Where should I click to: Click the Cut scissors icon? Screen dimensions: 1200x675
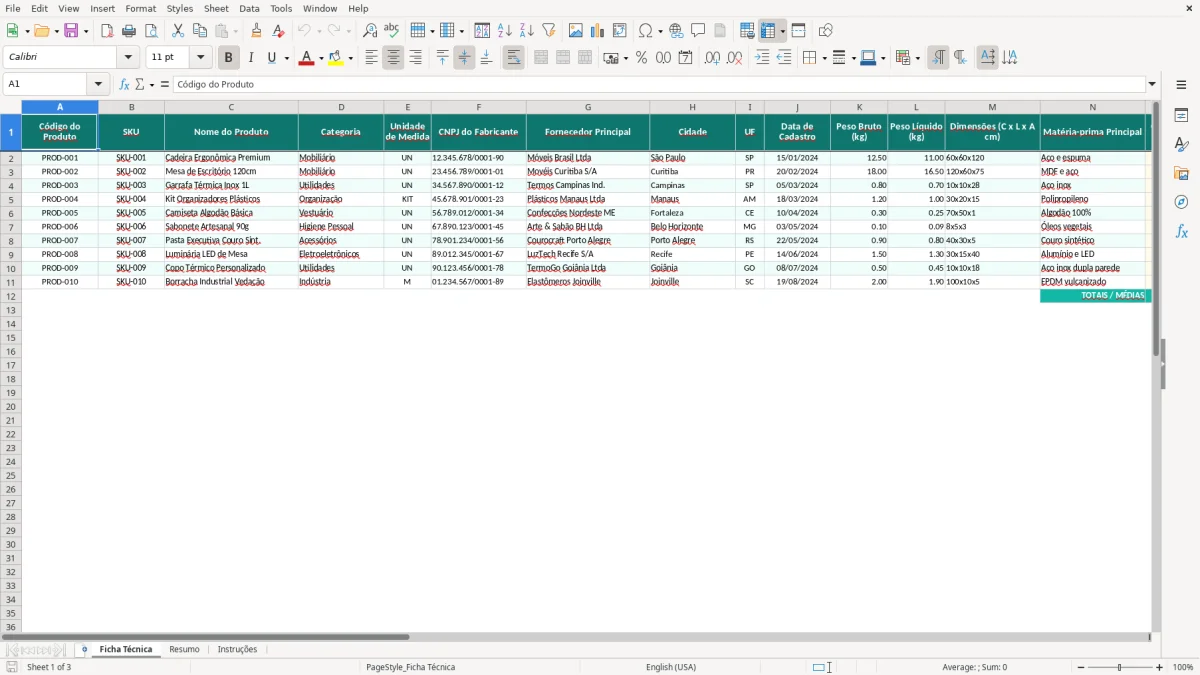coord(178,31)
